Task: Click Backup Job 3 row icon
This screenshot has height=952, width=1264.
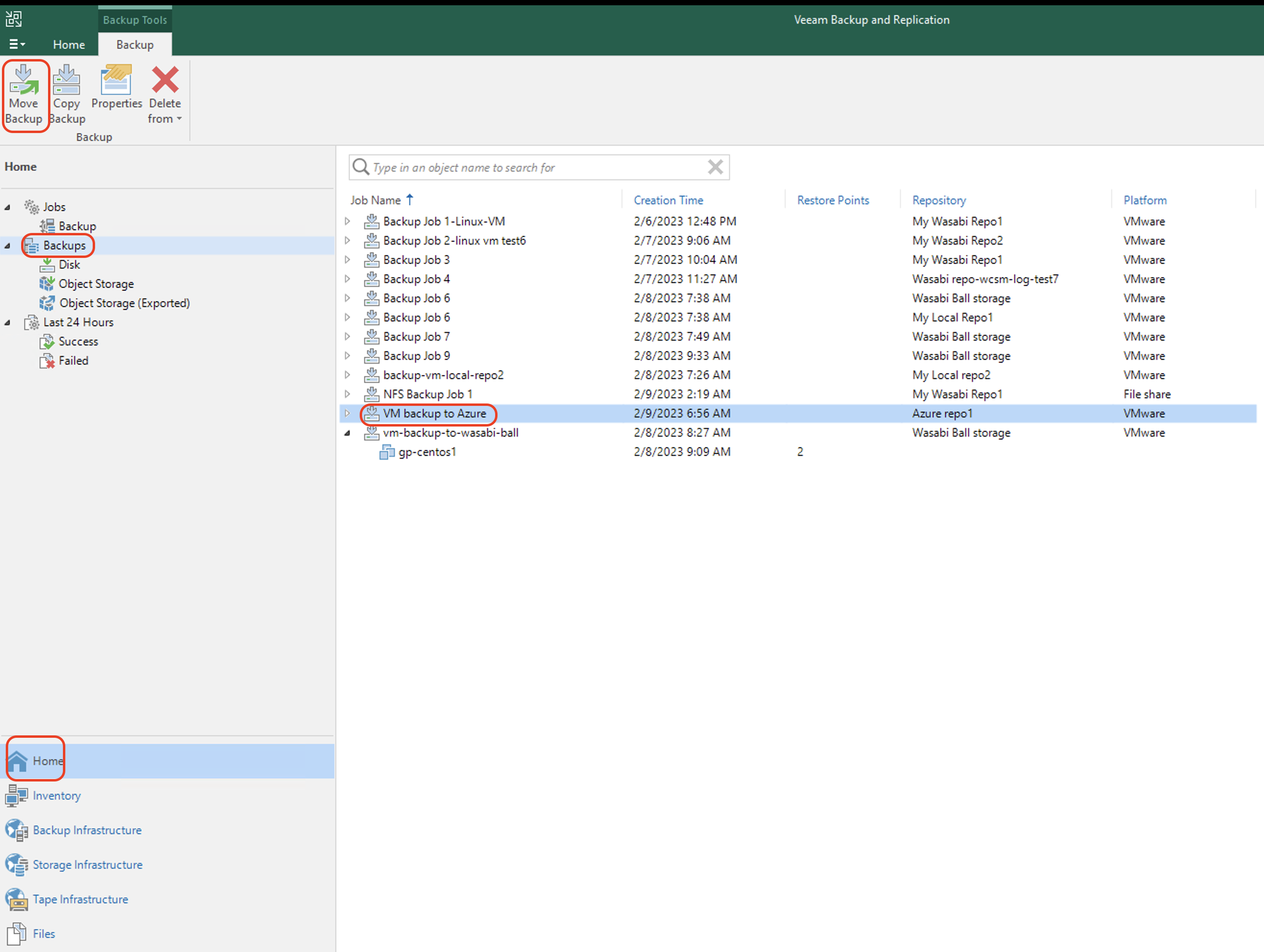Action: tap(371, 259)
